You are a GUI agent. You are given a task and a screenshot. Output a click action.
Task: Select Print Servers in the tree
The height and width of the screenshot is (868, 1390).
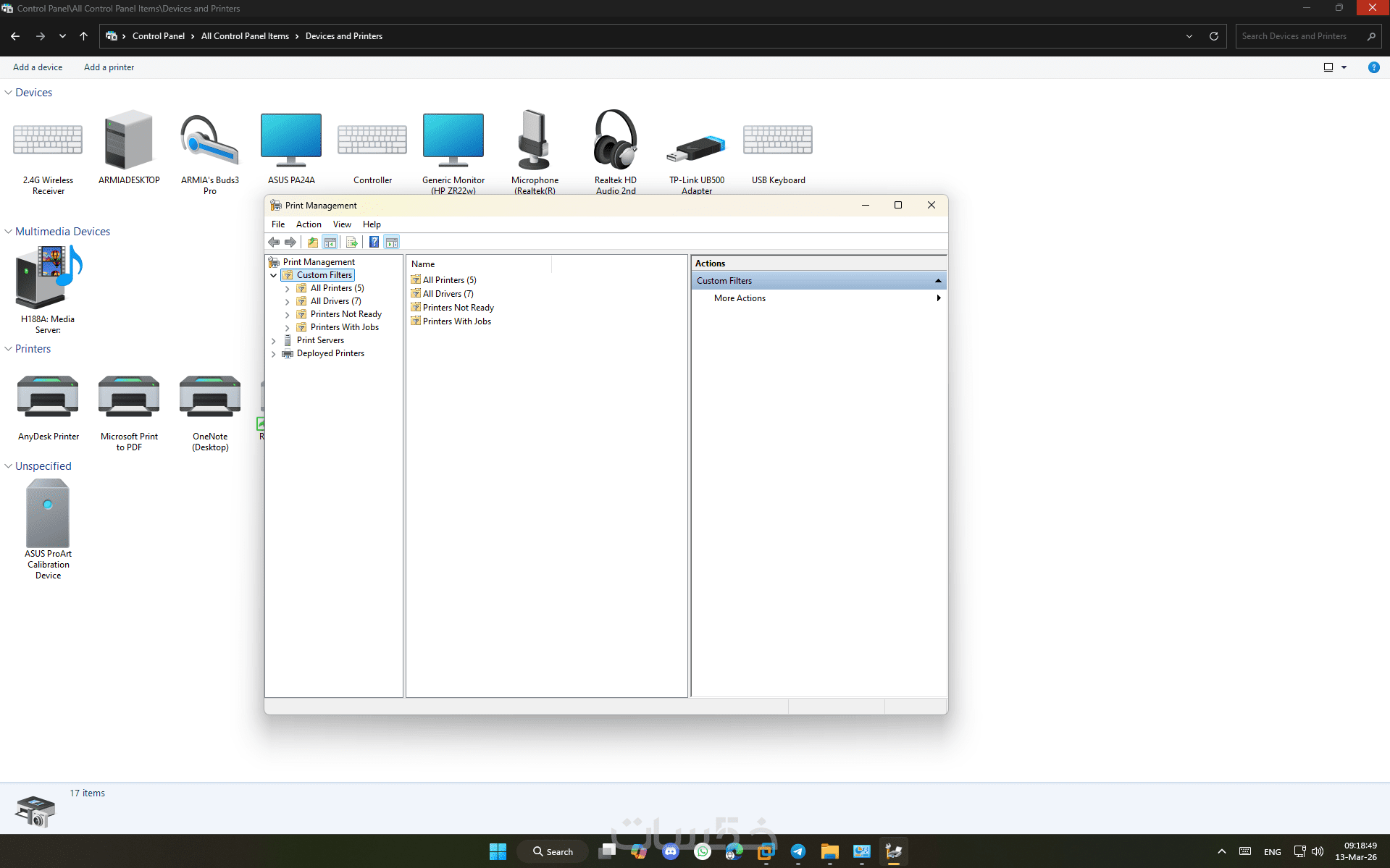(x=320, y=340)
